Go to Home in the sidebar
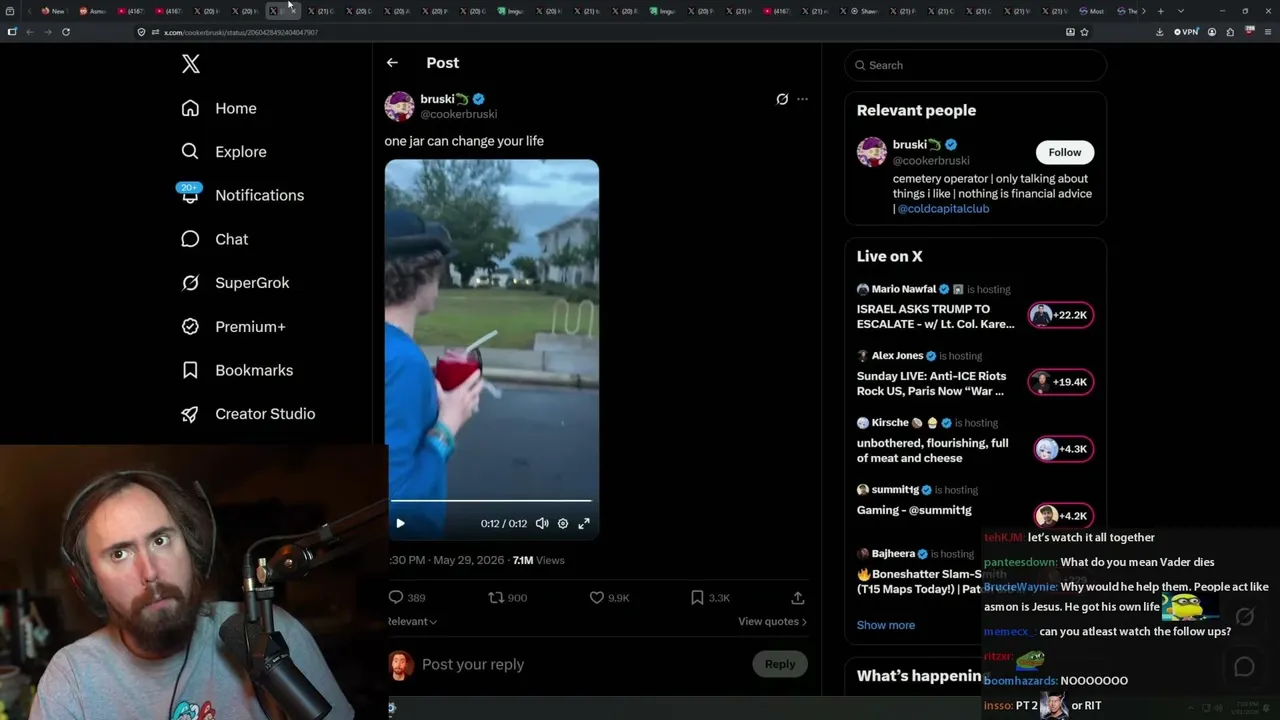The height and width of the screenshot is (720, 1280). pyautogui.click(x=219, y=108)
